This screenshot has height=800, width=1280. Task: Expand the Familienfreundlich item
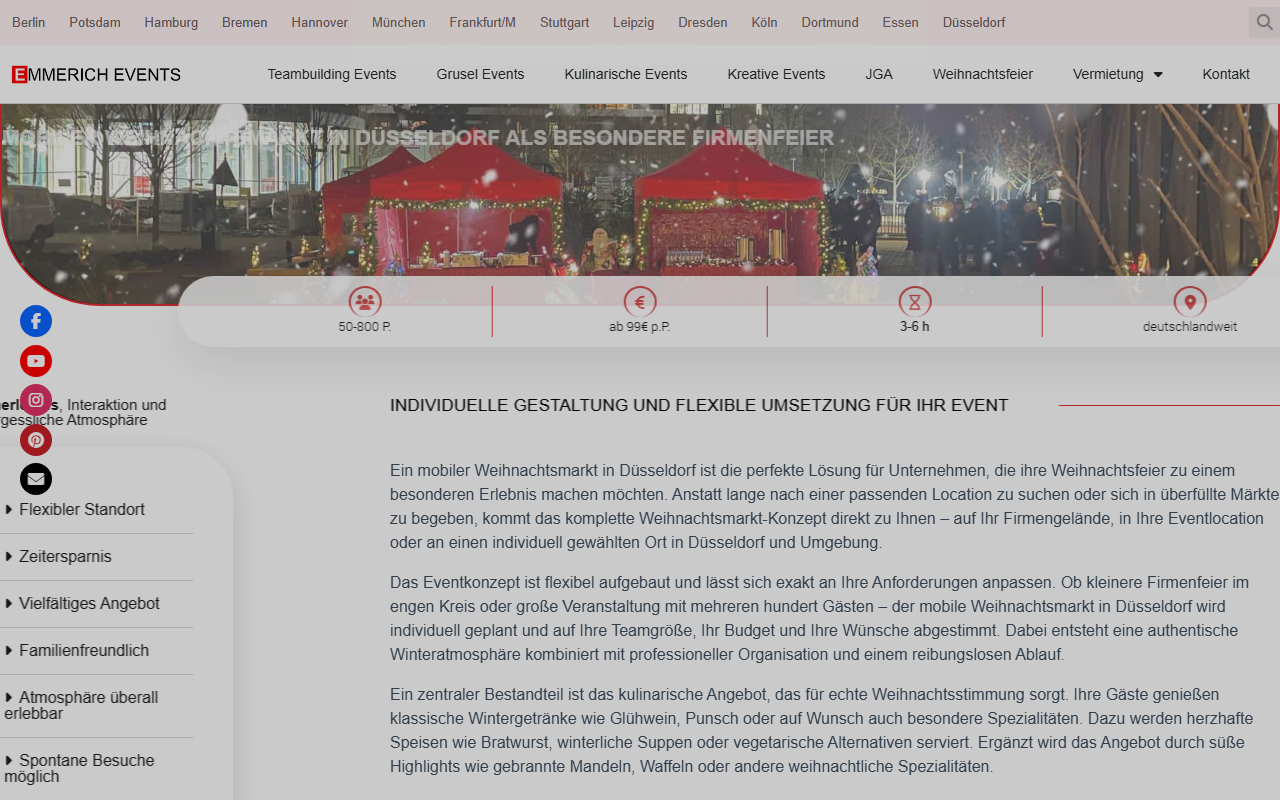click(97, 651)
